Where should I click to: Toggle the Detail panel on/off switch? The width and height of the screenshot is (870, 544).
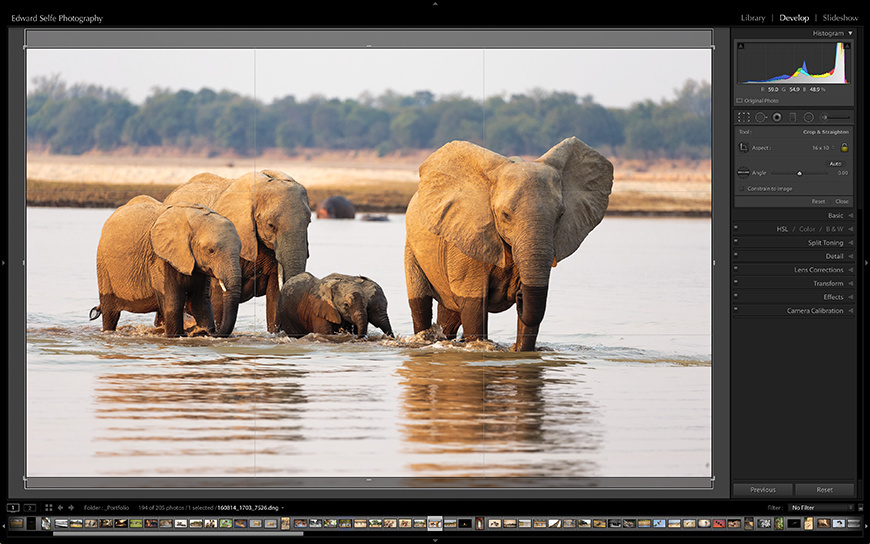[736, 254]
